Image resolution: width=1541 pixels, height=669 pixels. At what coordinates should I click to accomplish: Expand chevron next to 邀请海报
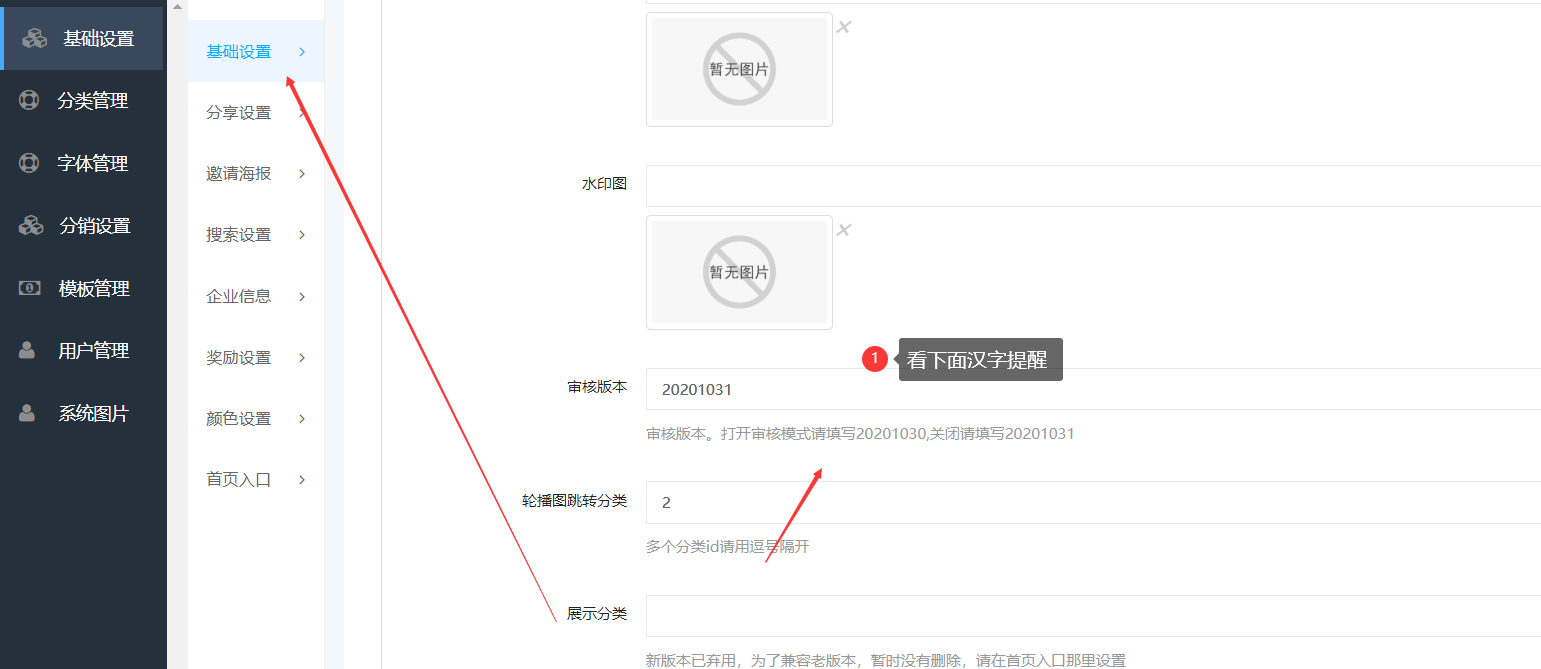(x=302, y=174)
